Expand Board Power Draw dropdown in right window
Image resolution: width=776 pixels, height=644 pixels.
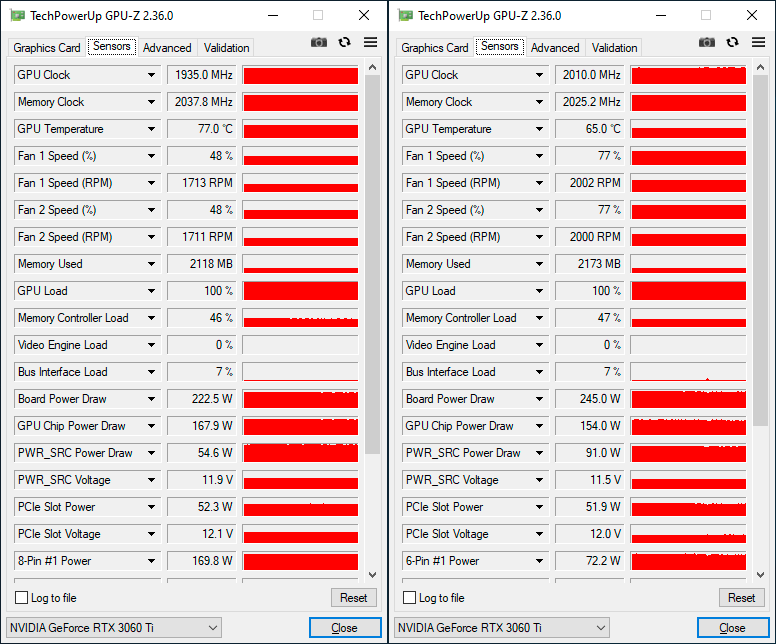coord(540,399)
